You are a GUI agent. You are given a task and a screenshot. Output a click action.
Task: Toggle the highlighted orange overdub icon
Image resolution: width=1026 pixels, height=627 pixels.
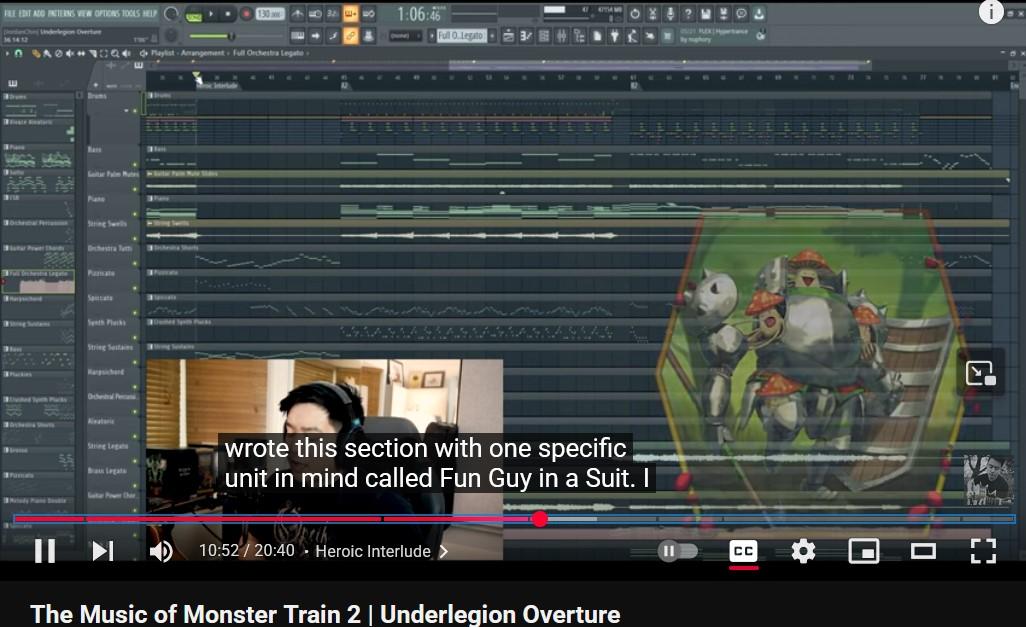coord(351,14)
